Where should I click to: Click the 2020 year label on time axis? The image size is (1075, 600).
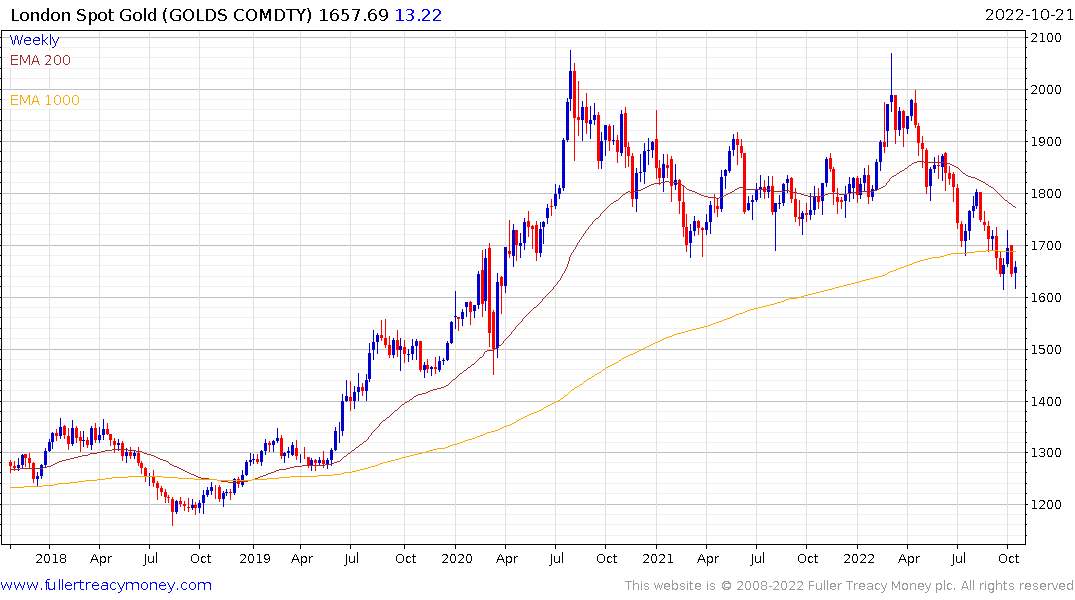click(x=457, y=558)
